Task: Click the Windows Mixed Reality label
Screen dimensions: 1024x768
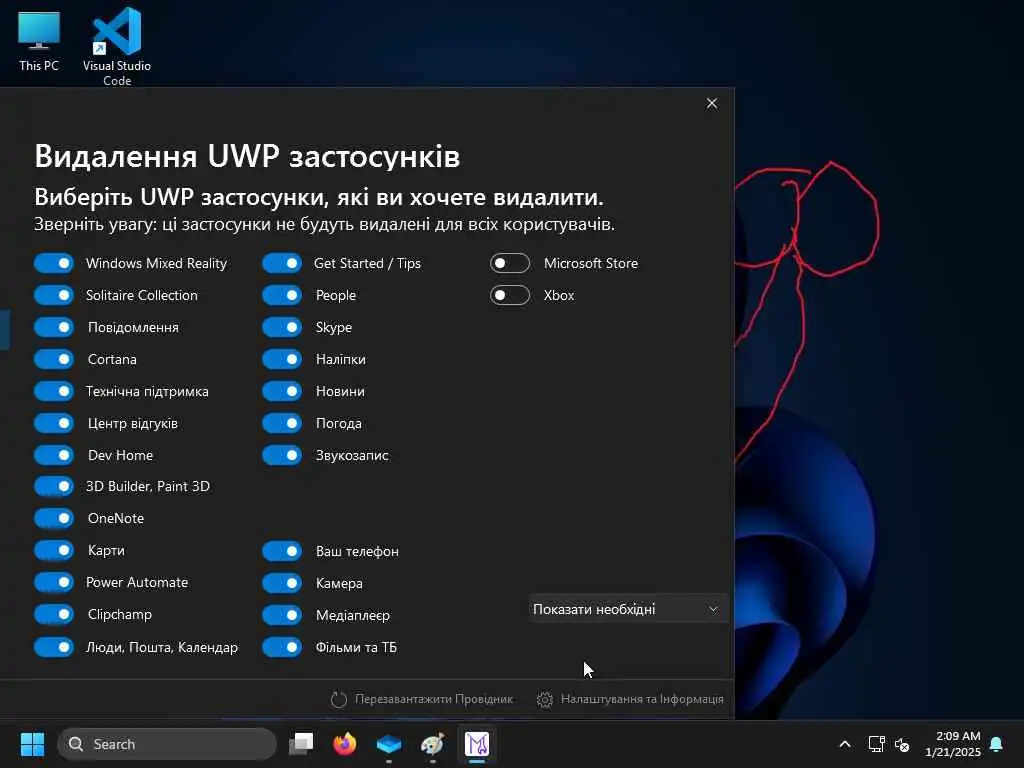Action: pos(157,263)
